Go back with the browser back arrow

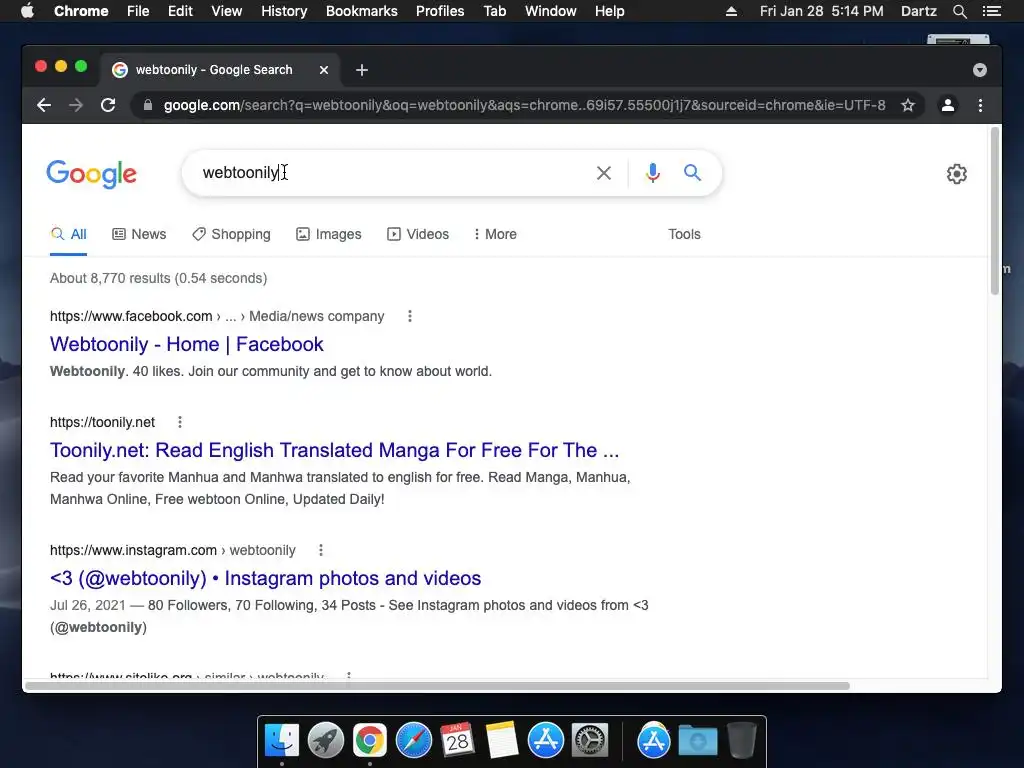[44, 105]
